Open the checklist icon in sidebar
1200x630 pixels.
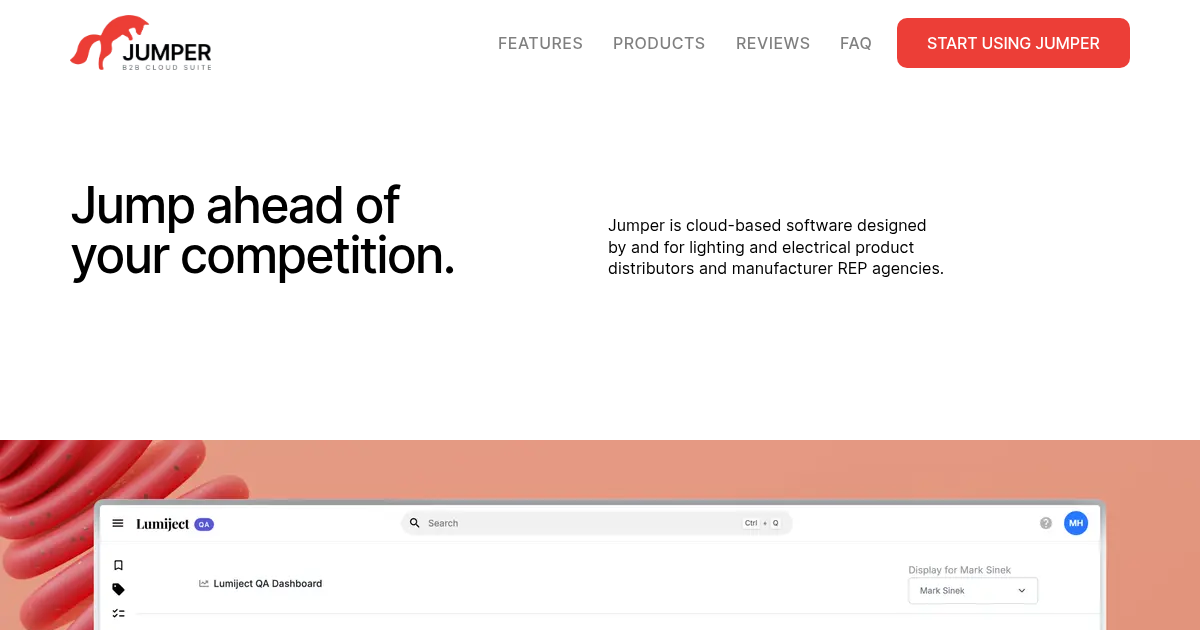click(x=118, y=613)
